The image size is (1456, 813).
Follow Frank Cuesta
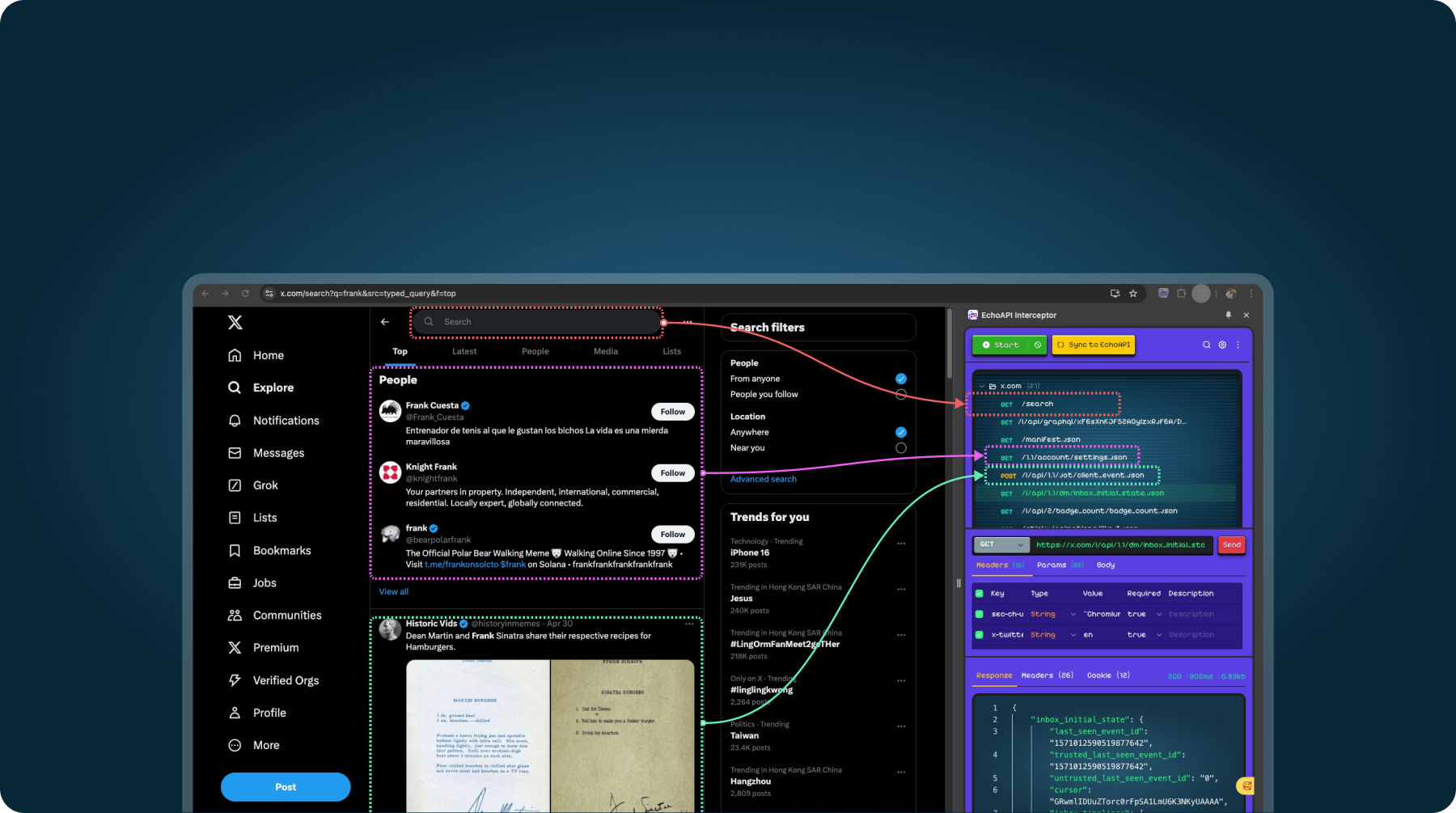pyautogui.click(x=673, y=412)
